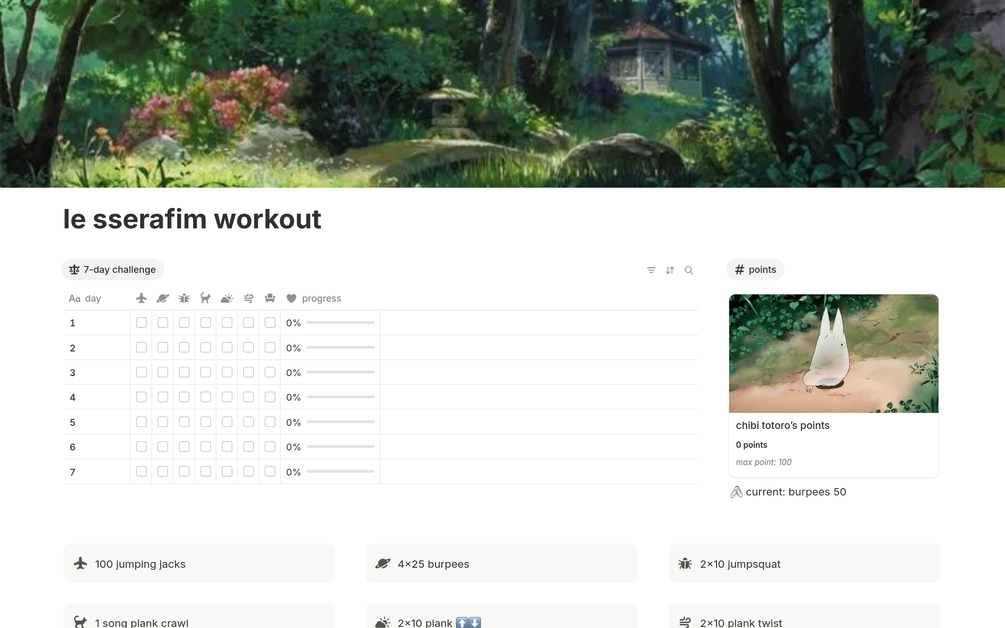Screen dimensions: 1005x628
Task: Click the progress column header
Action: tap(330, 299)
